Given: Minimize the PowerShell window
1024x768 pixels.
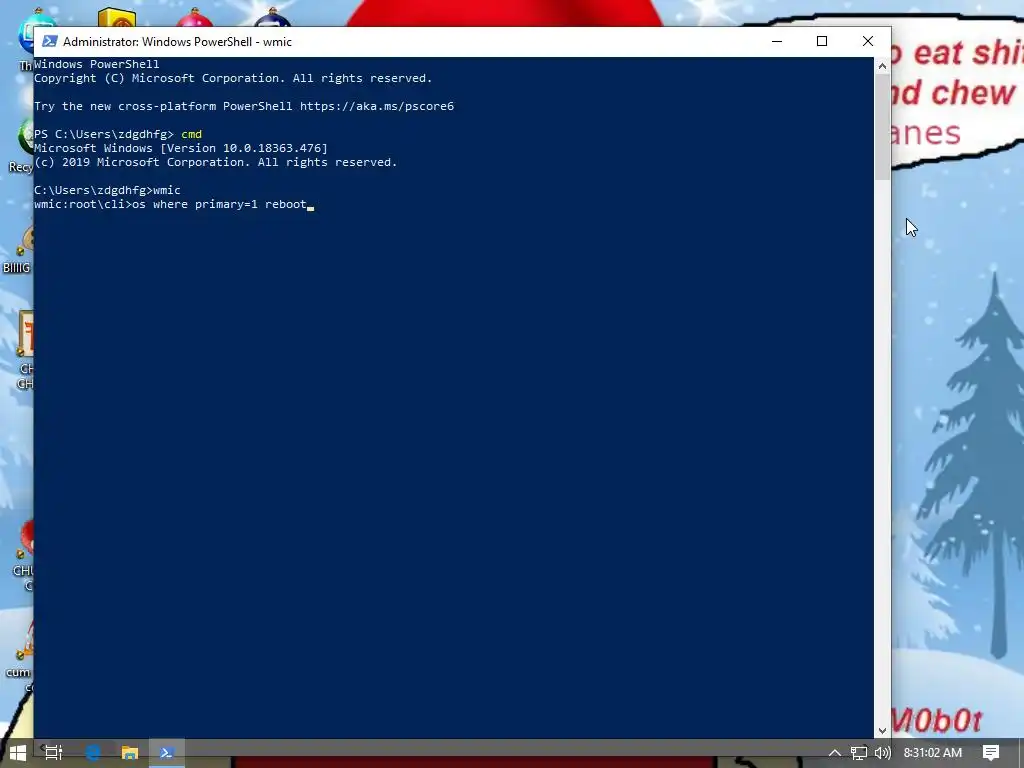Looking at the screenshot, I should (x=776, y=41).
